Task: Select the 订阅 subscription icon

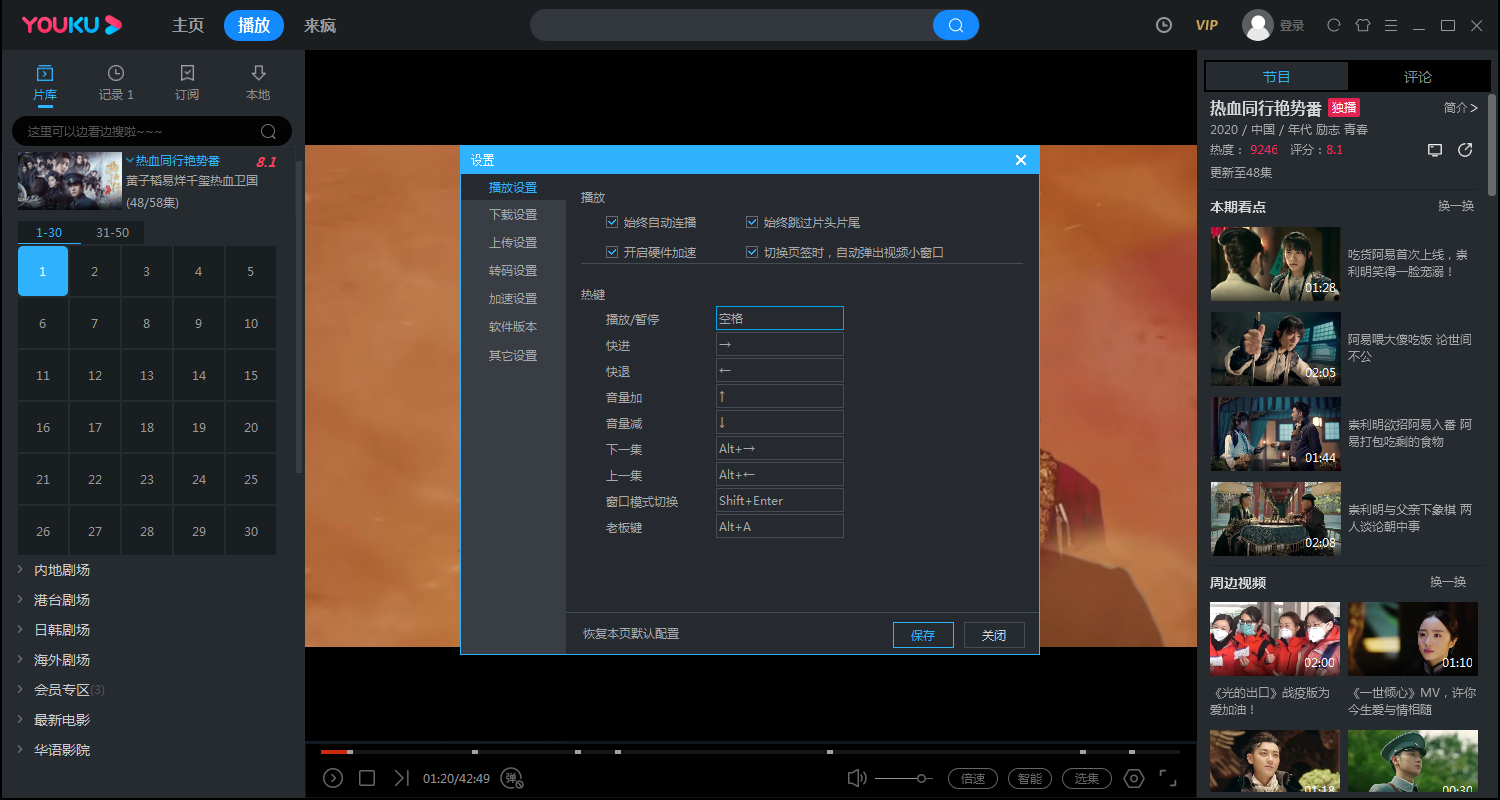Action: pyautogui.click(x=186, y=83)
